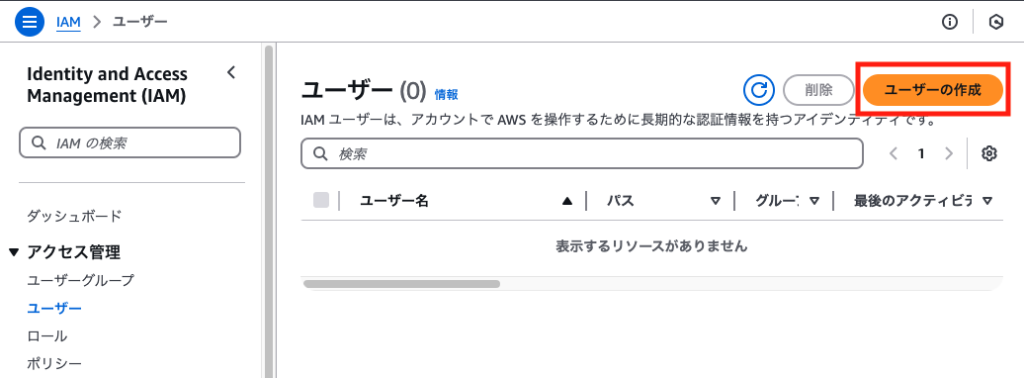Open ユーザーグループ in sidebar
This screenshot has width=1024, height=378.
tap(80, 281)
